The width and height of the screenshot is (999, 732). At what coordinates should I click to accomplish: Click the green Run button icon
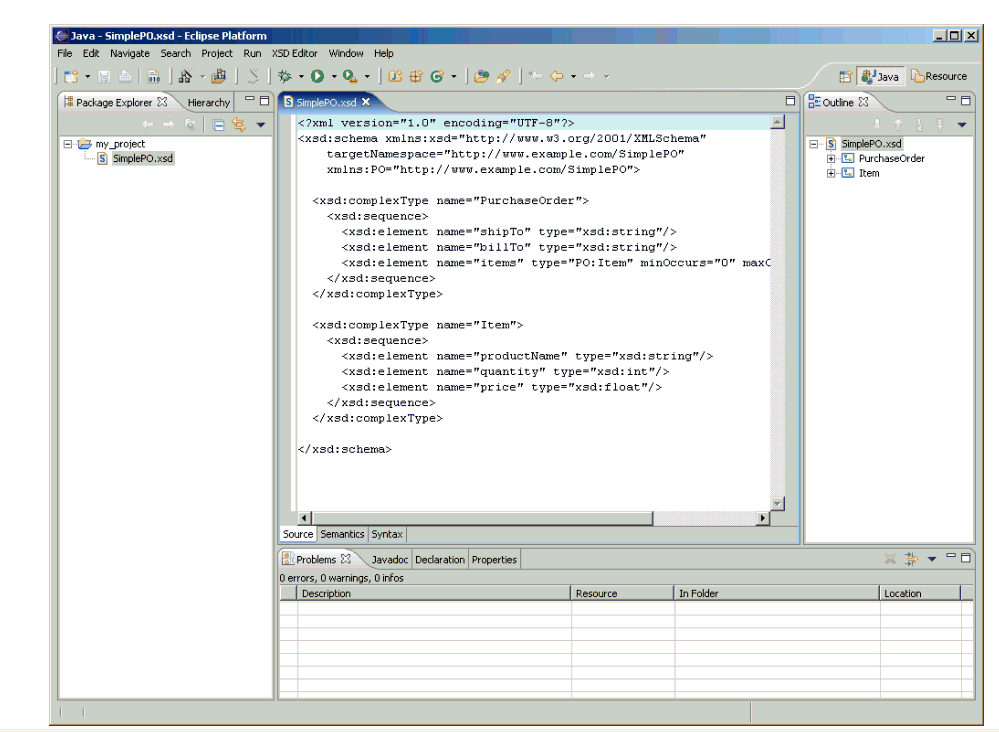(316, 76)
